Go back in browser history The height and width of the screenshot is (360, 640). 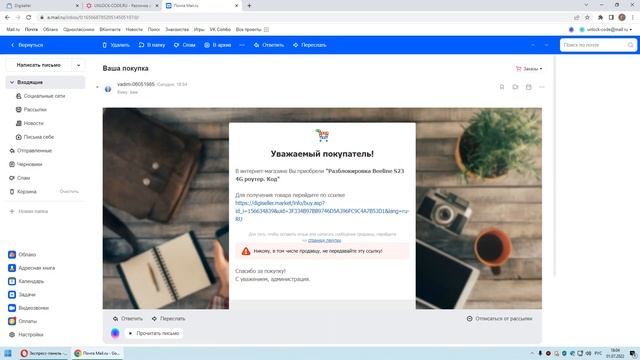tap(7, 18)
